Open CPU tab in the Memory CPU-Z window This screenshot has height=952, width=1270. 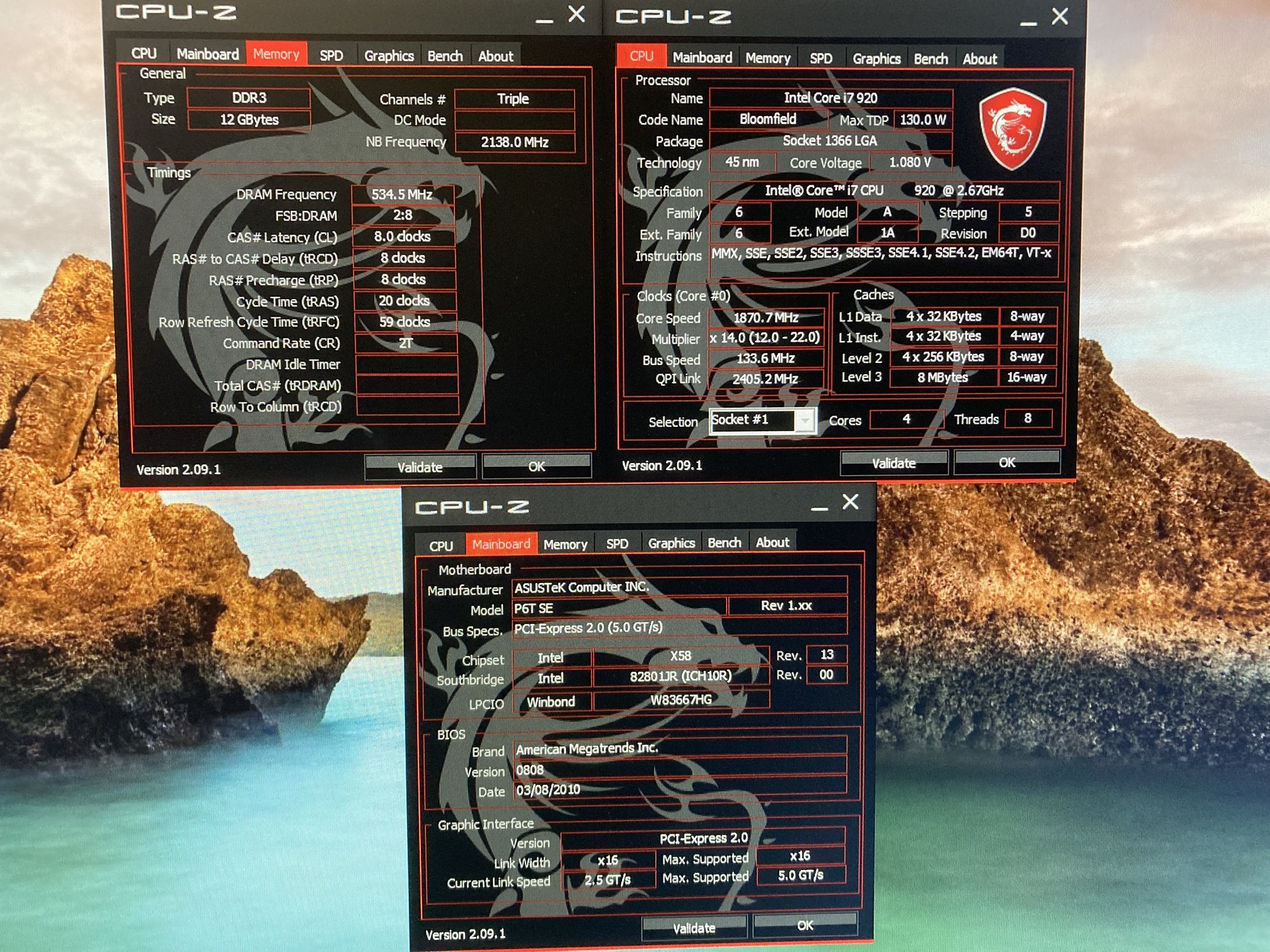[144, 54]
